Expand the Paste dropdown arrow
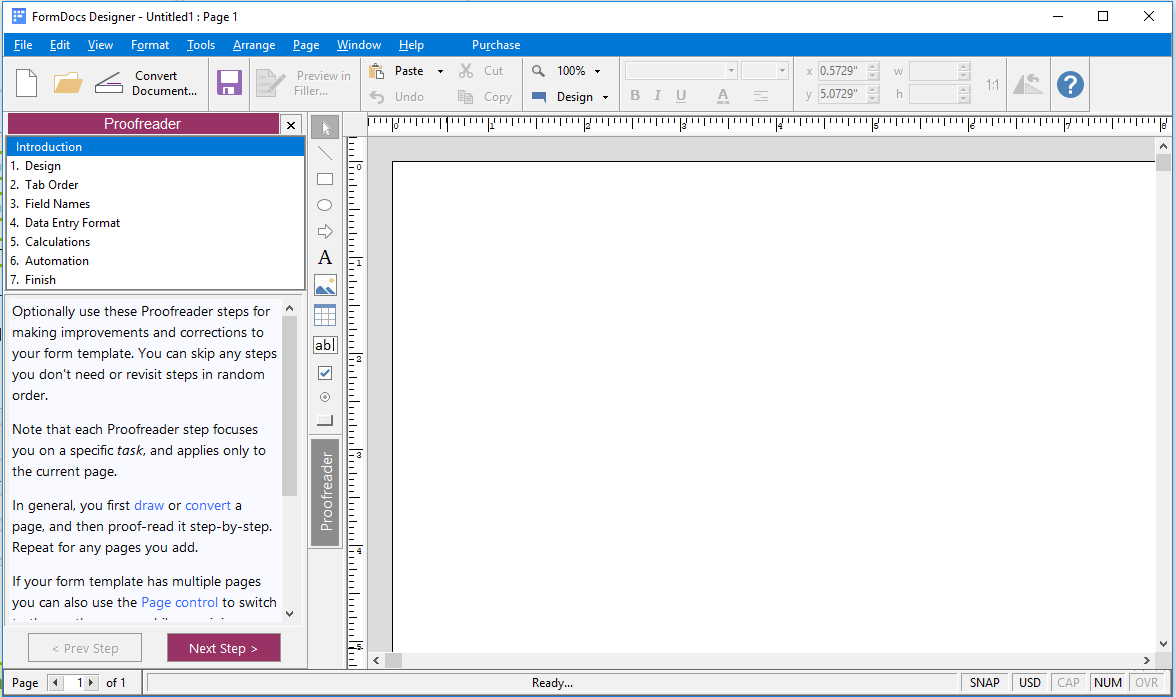The image size is (1176, 697). coord(440,71)
